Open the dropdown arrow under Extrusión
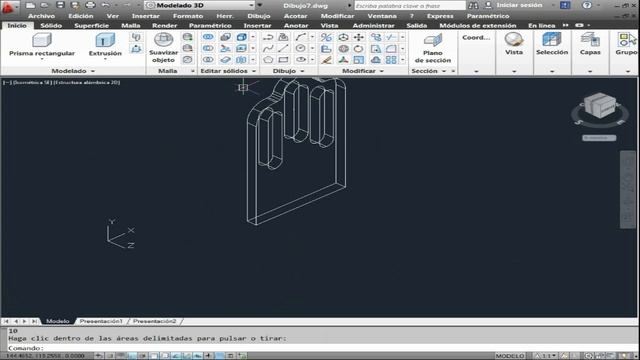Image resolution: width=640 pixels, height=360 pixels. pyautogui.click(x=105, y=59)
